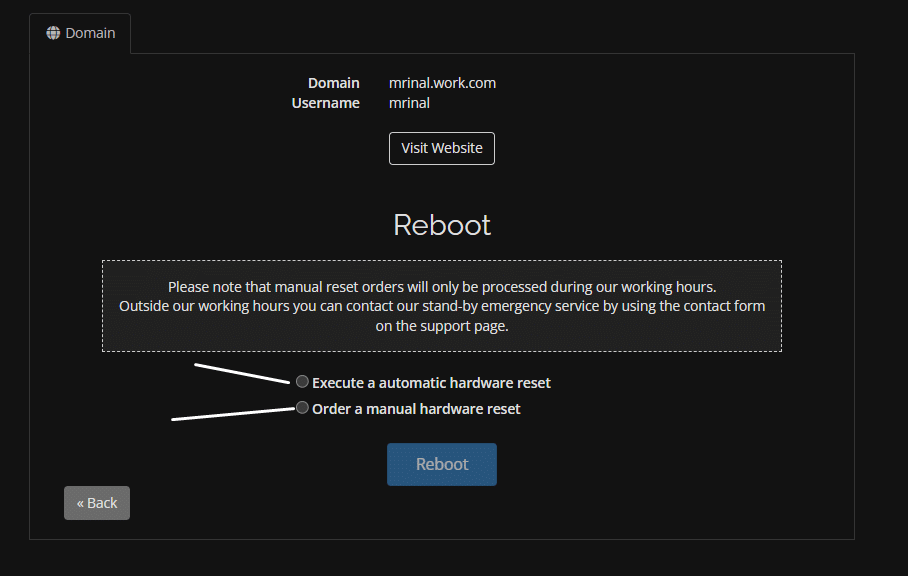Click the Reboot section heading
This screenshot has height=576, width=908.
click(442, 225)
